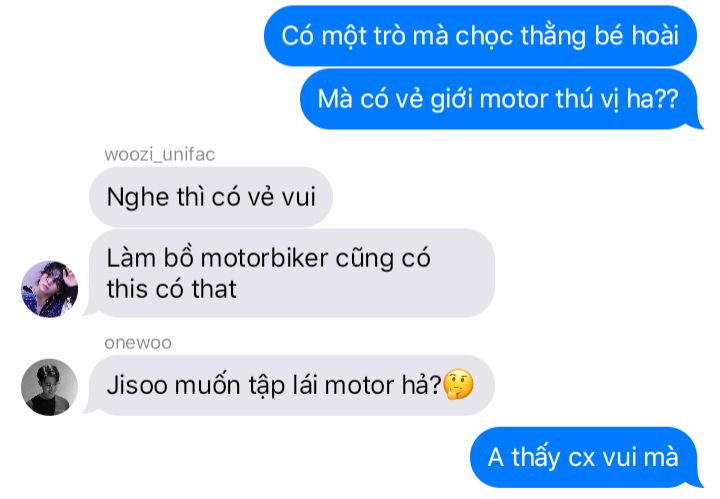Select the 'Làm bồ motorbiker cũng có' message bubble
The height and width of the screenshot is (499, 720).
pos(289,273)
